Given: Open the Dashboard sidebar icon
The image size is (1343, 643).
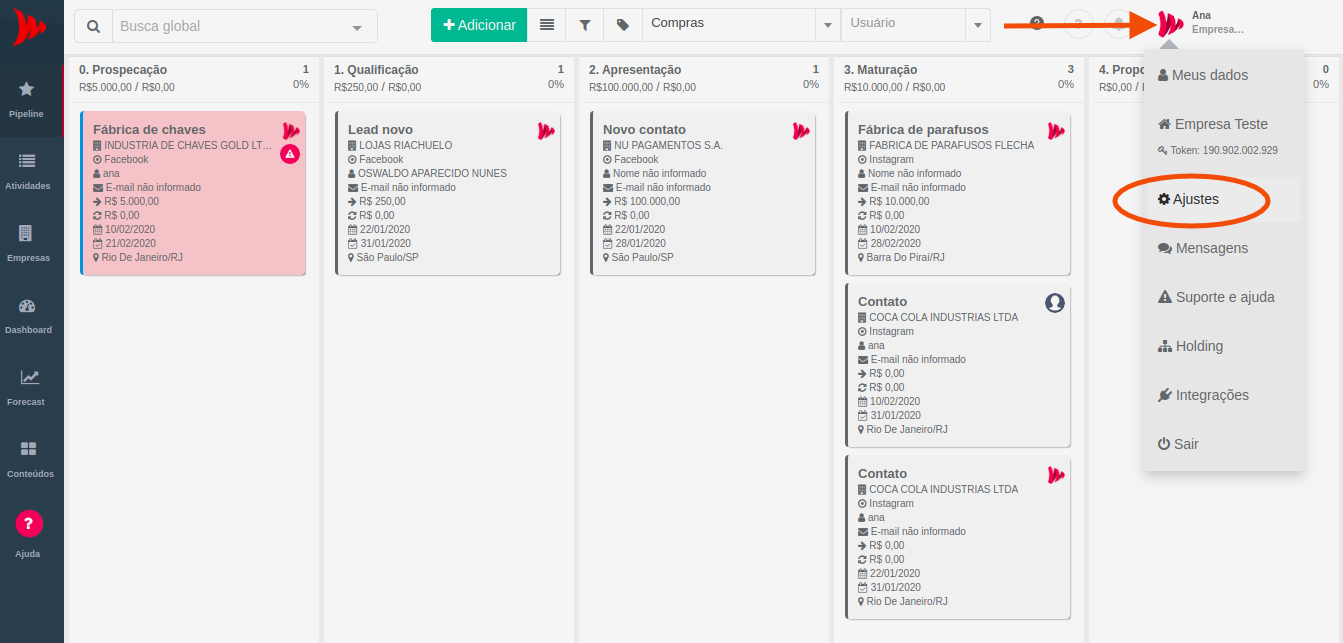Looking at the screenshot, I should pyautogui.click(x=27, y=313).
